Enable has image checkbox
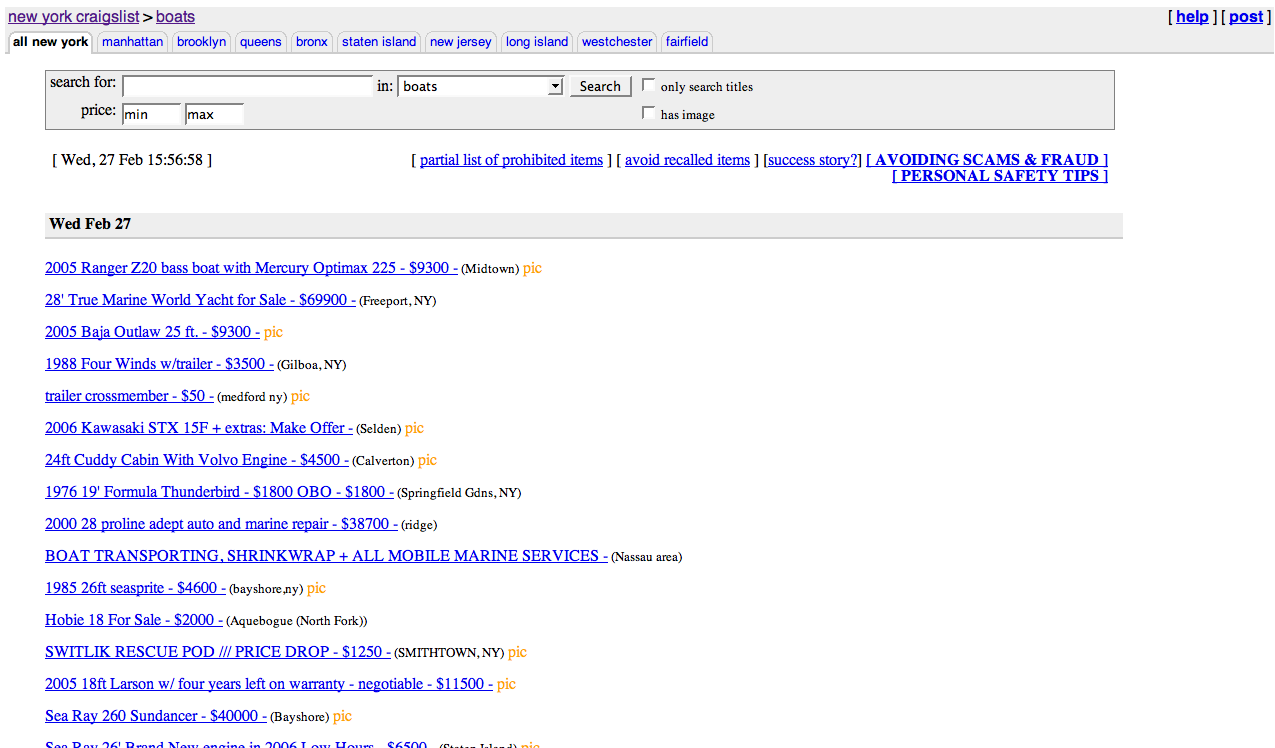Viewport: 1275px width, 748px height. [x=648, y=113]
